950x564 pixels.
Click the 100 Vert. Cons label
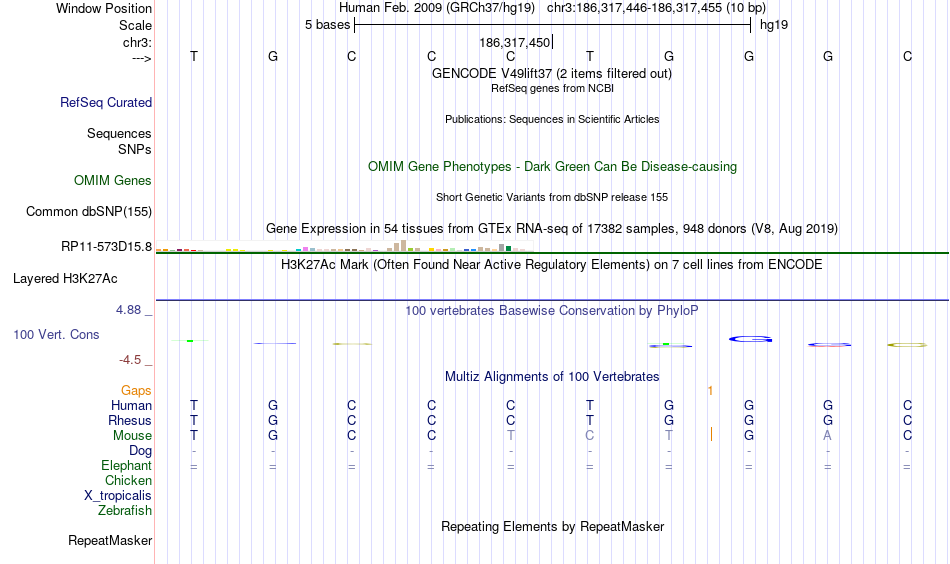[56, 334]
